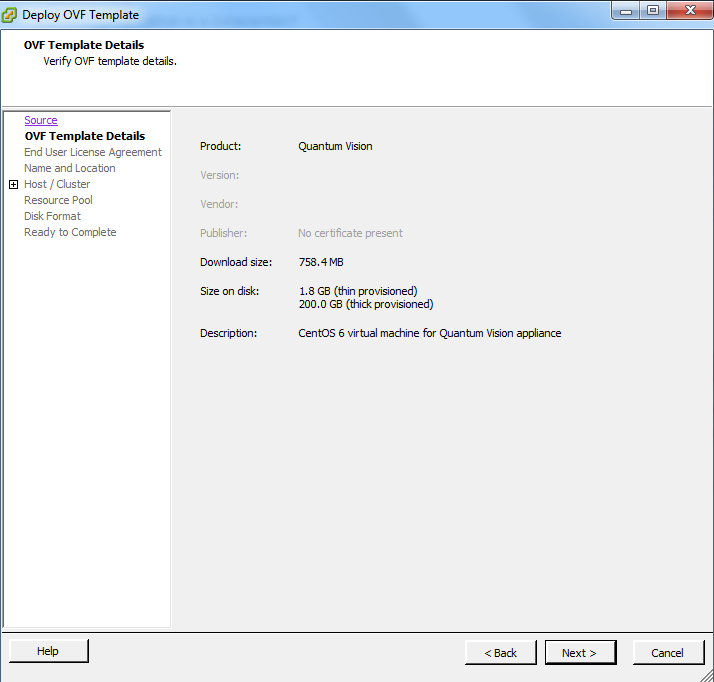The height and width of the screenshot is (682, 714).
Task: Click the OVF Template Details page heading
Action: click(84, 45)
